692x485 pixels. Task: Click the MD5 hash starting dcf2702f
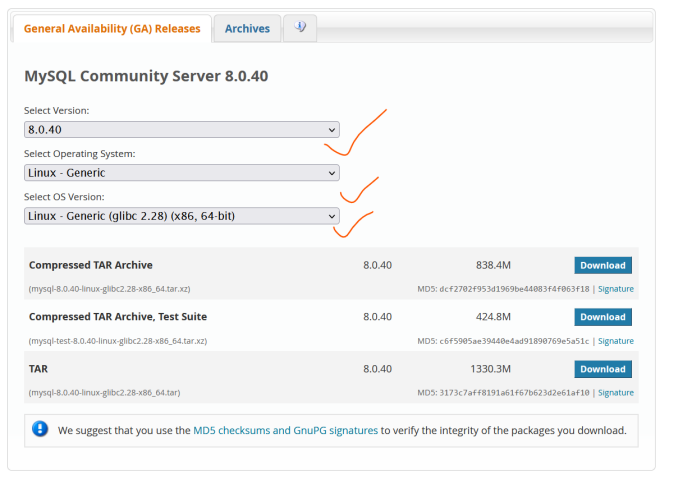pos(514,289)
